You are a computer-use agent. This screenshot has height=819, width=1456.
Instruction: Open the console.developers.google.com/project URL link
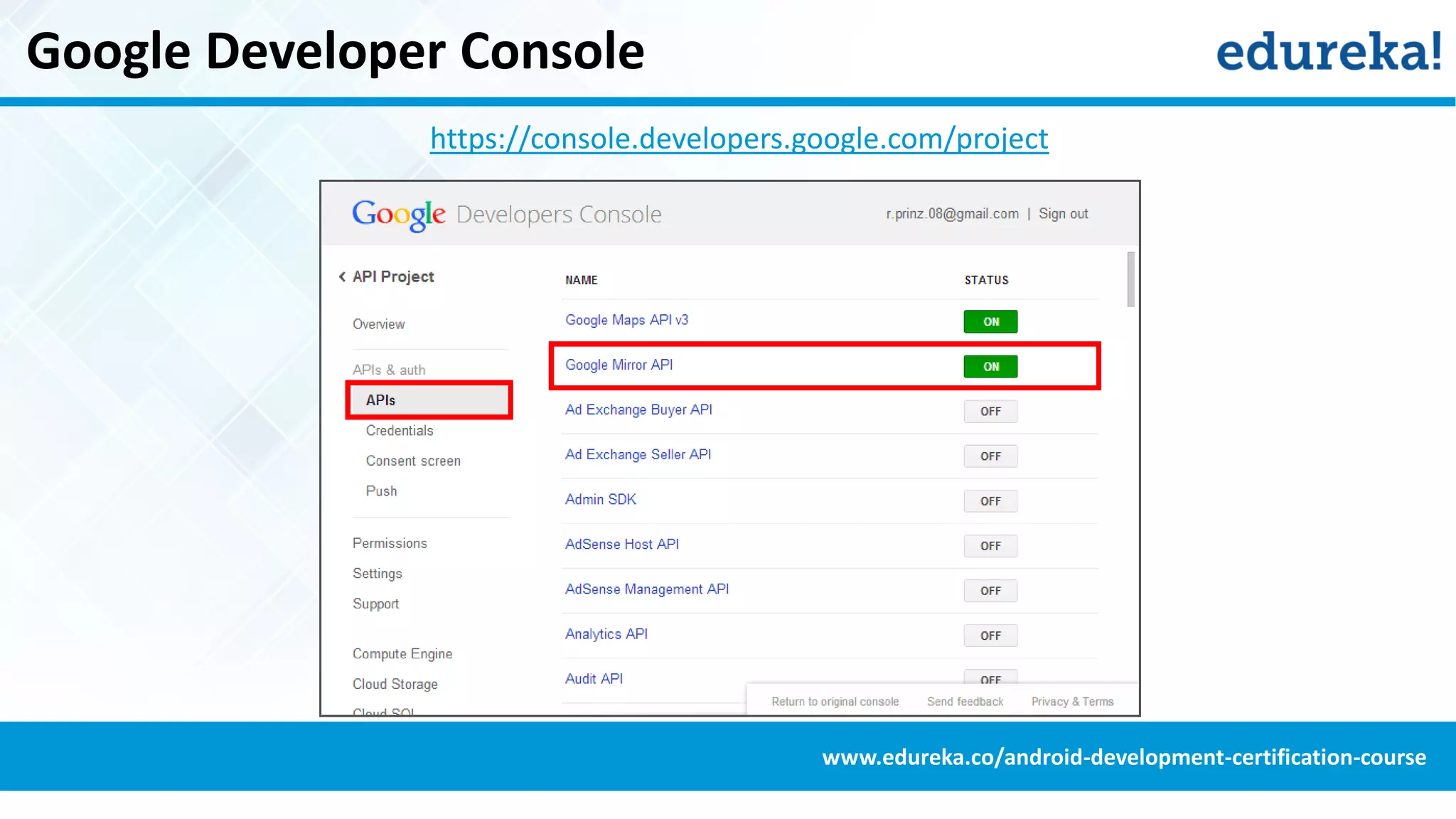click(739, 138)
